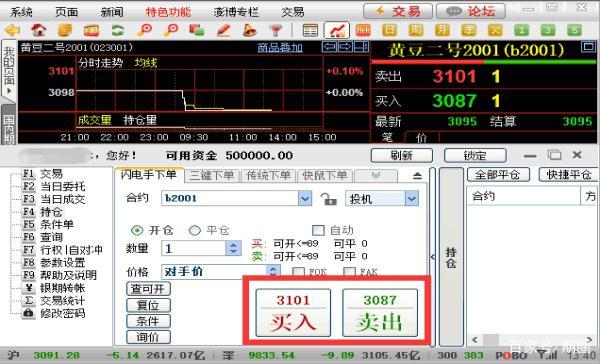Click the 锁定 button

pyautogui.click(x=475, y=156)
